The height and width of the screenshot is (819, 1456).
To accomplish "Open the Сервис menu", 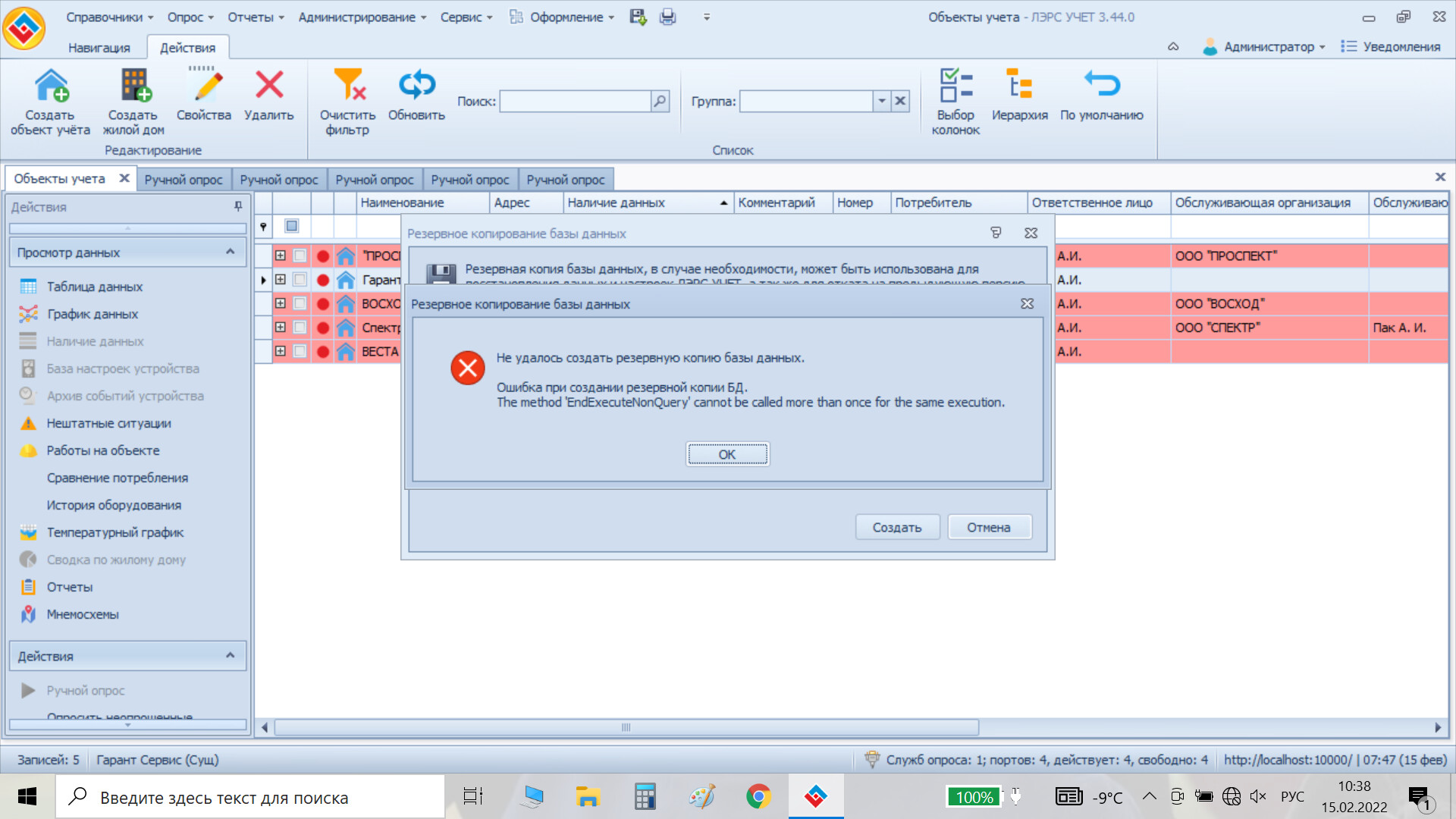I will (466, 17).
